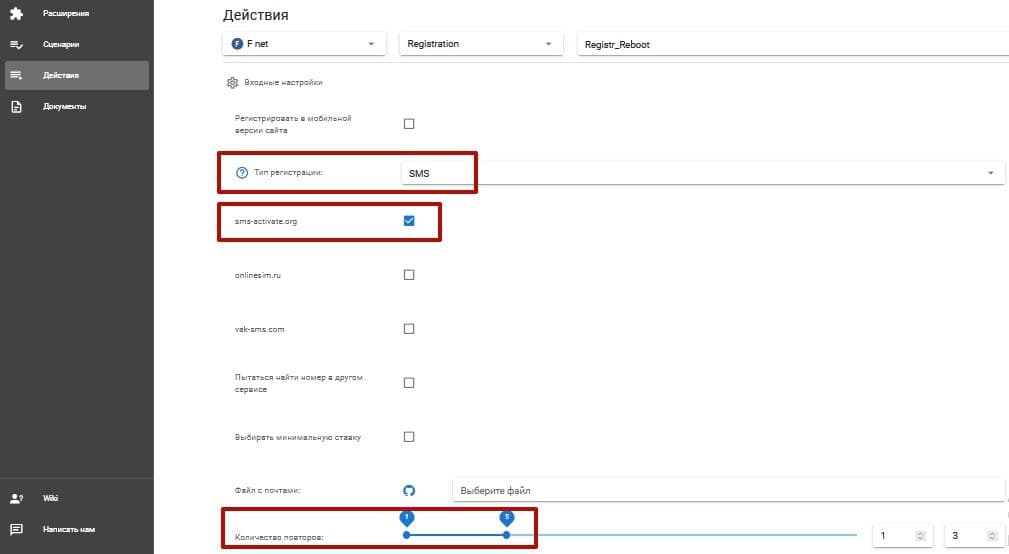
Task: Click the Wiki person icon in sidebar
Action: (x=16, y=498)
